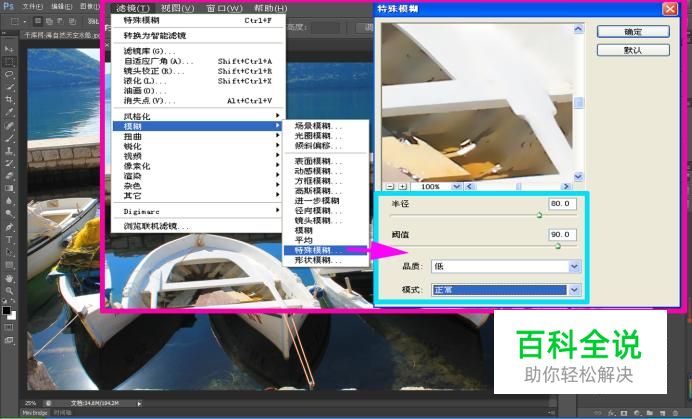
Task: Click the Add to selection icon
Action: coord(49,21)
